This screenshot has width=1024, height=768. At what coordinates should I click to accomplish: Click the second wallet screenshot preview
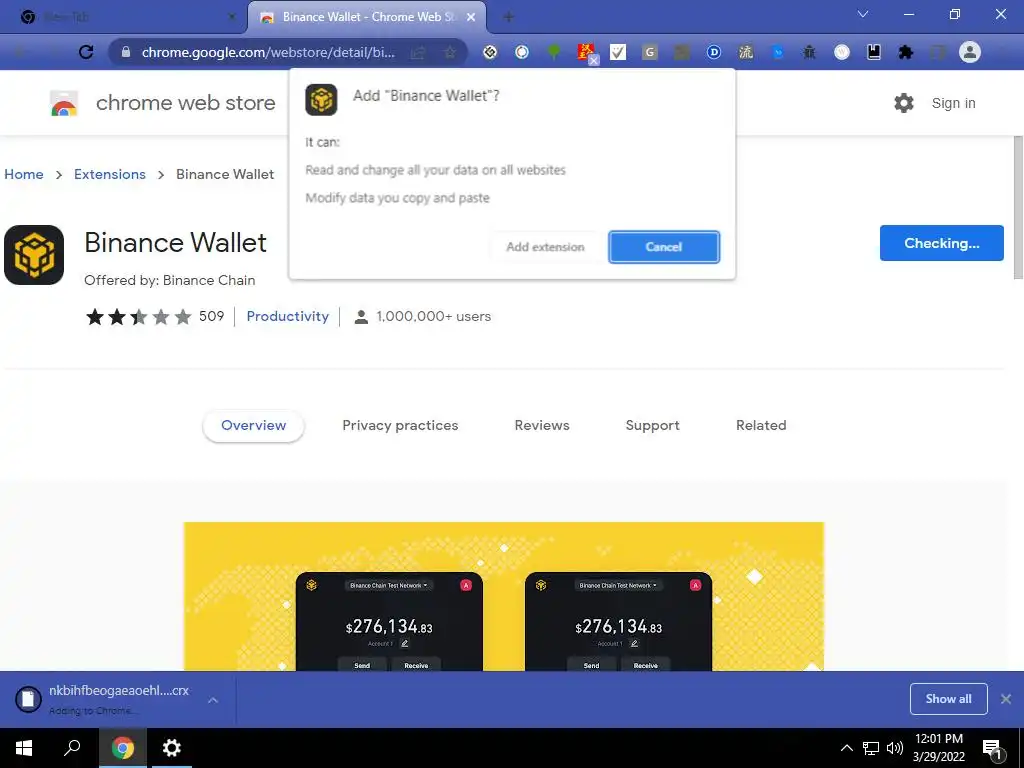[618, 621]
